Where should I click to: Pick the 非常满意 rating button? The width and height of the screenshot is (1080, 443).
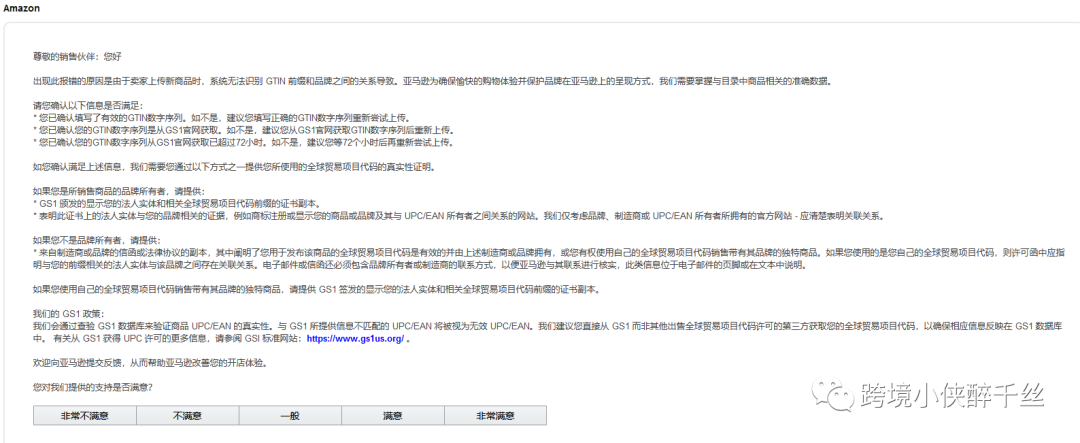(x=495, y=415)
